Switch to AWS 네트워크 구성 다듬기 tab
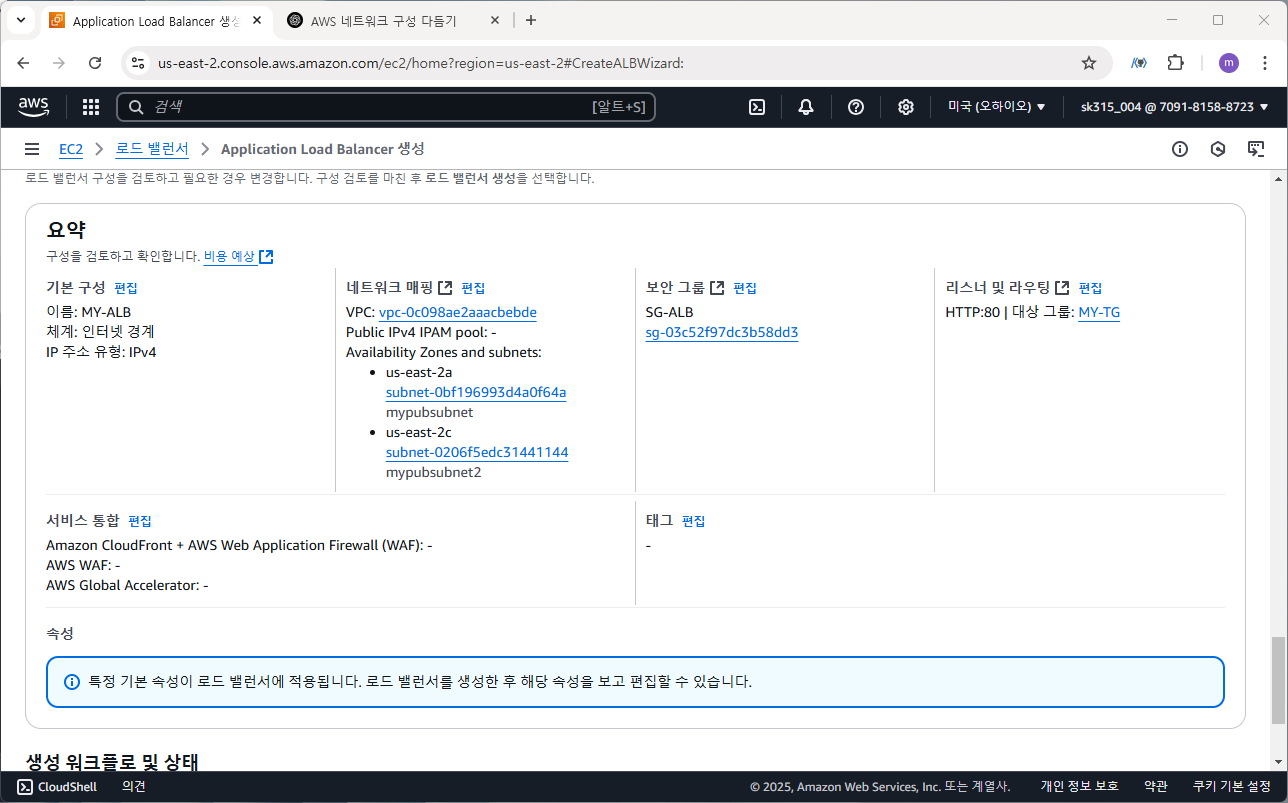The height and width of the screenshot is (803, 1288). (384, 21)
